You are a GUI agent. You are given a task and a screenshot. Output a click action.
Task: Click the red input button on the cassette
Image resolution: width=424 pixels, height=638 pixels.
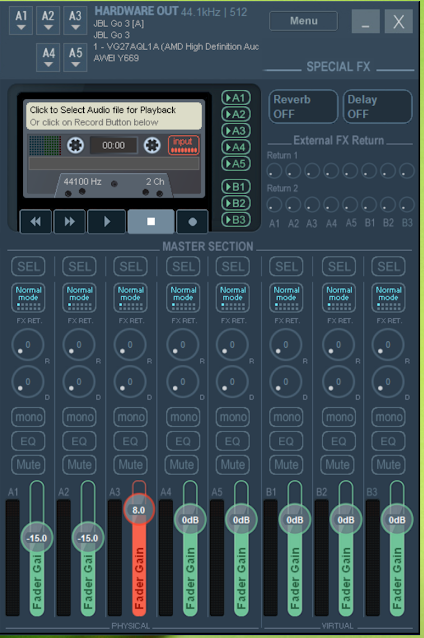coord(184,145)
